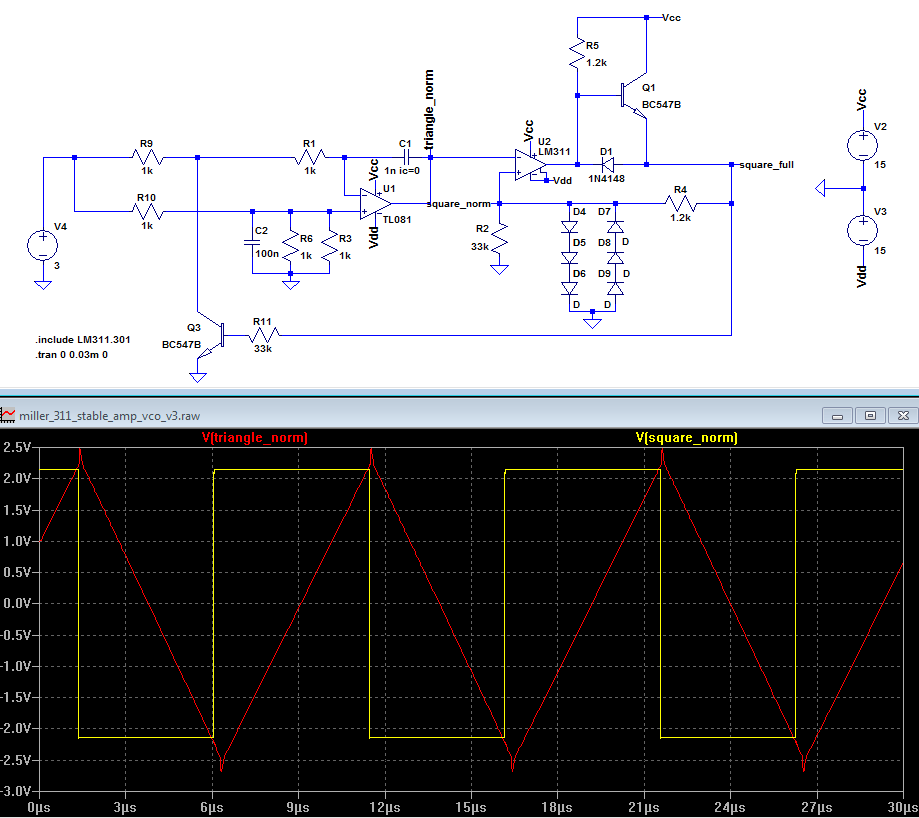Maximize the waveform window
919x818 pixels.
[870, 415]
